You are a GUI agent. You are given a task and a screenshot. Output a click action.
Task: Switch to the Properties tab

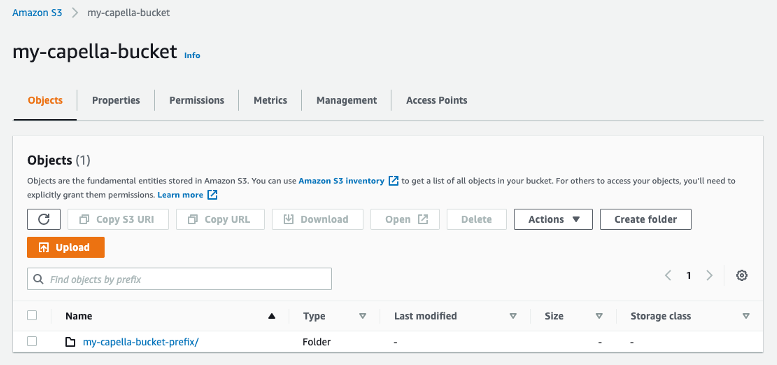[116, 101]
